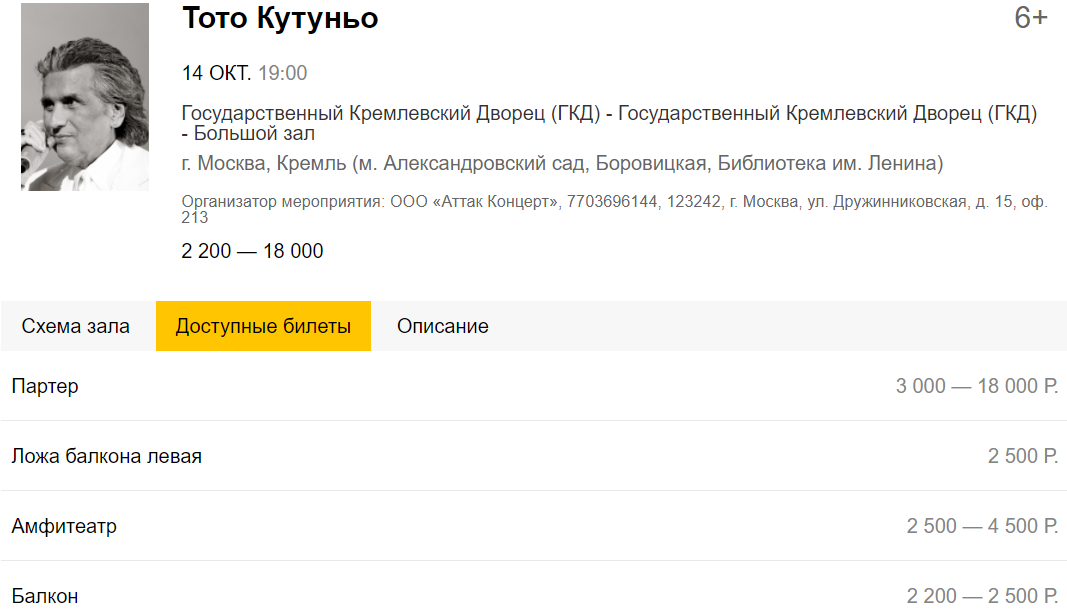Click the 19:00 start time
Screen dimensions: 1067x615
pos(283,73)
